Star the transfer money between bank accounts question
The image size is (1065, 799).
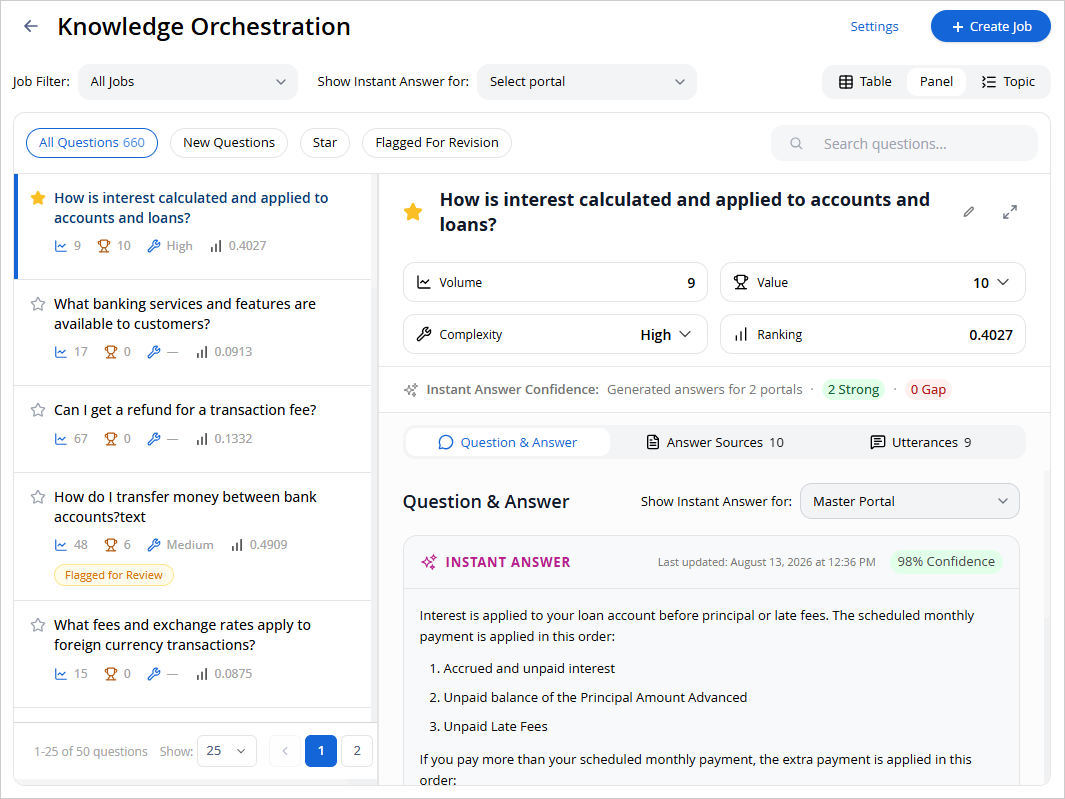[x=38, y=497]
